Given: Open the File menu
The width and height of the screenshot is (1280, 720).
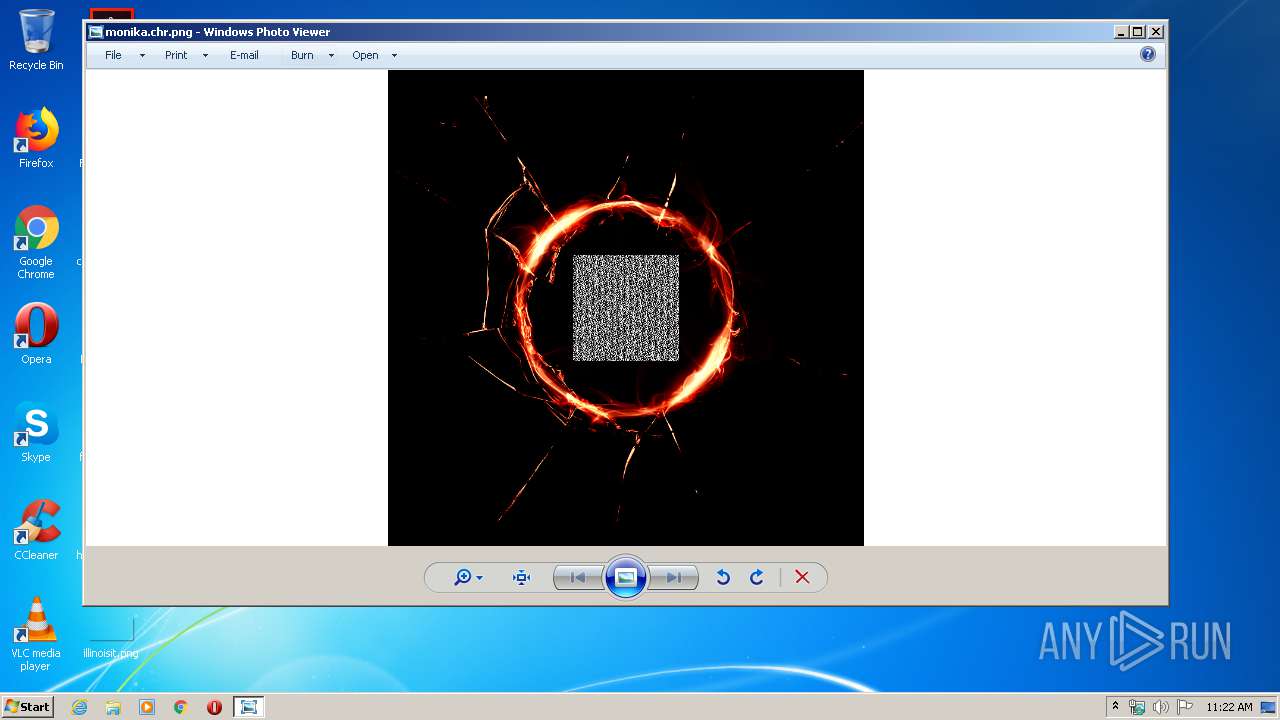Looking at the screenshot, I should click(113, 55).
